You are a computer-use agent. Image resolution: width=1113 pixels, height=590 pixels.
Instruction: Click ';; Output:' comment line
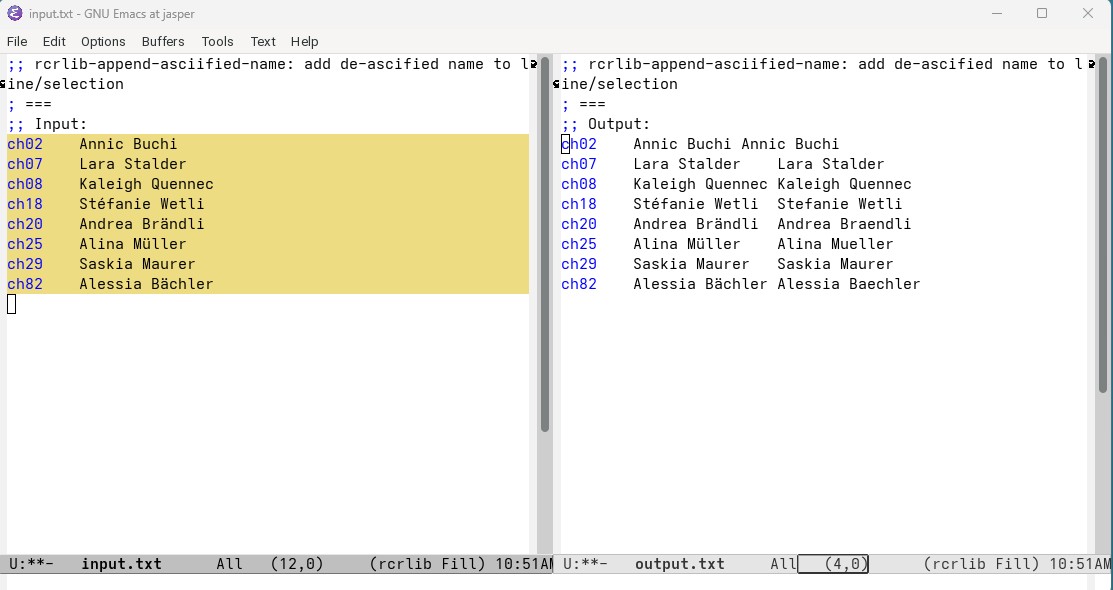605,124
